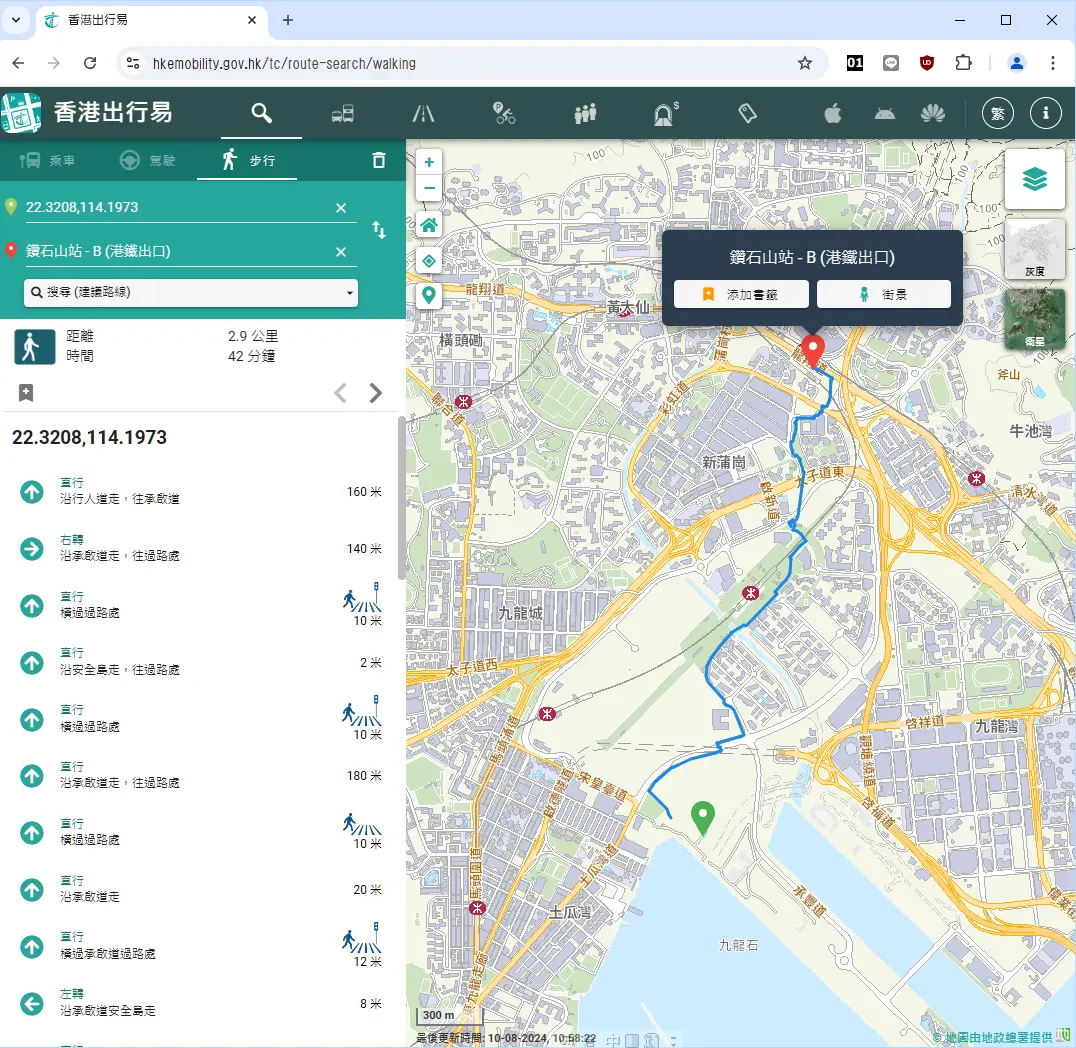
Task: Bookmark this walking route
Action: click(x=25, y=393)
